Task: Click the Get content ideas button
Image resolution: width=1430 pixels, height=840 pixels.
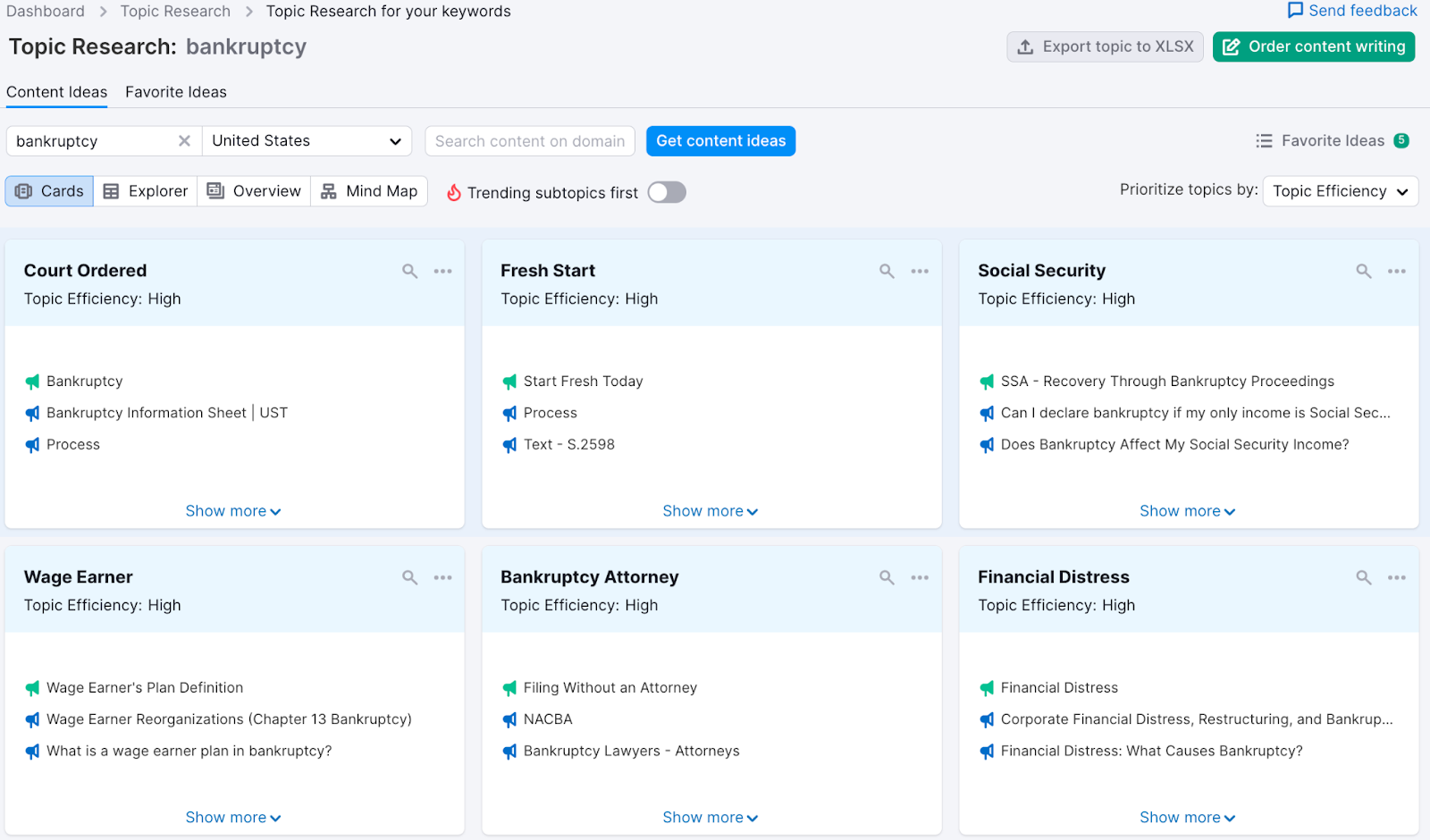Action: [720, 141]
